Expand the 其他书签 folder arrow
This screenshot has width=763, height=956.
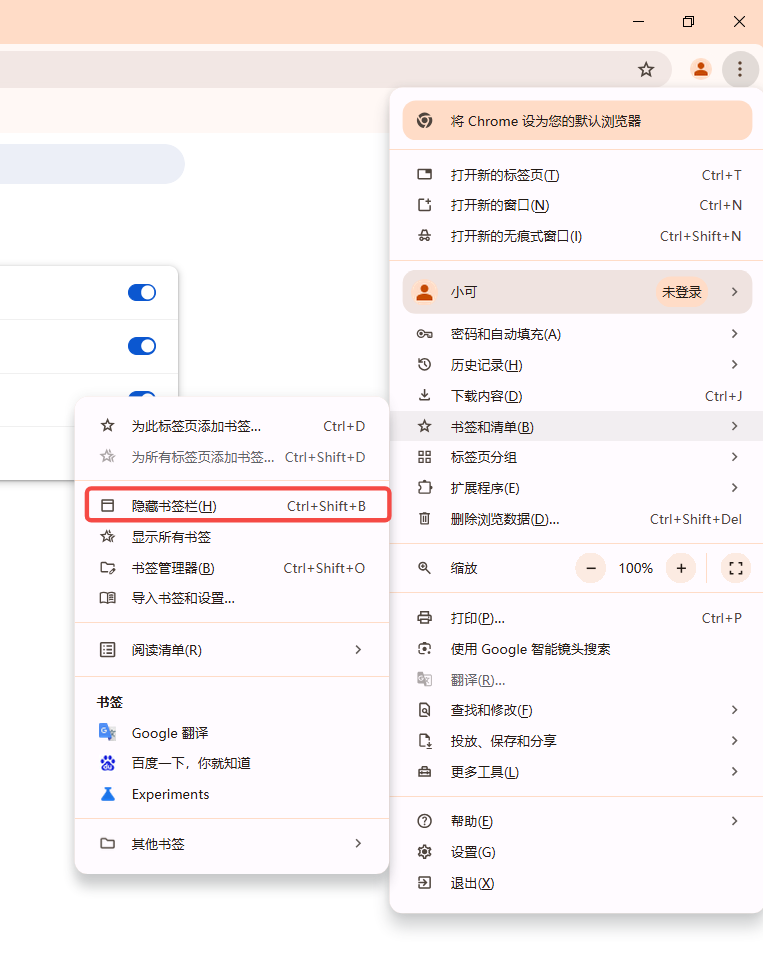359,844
